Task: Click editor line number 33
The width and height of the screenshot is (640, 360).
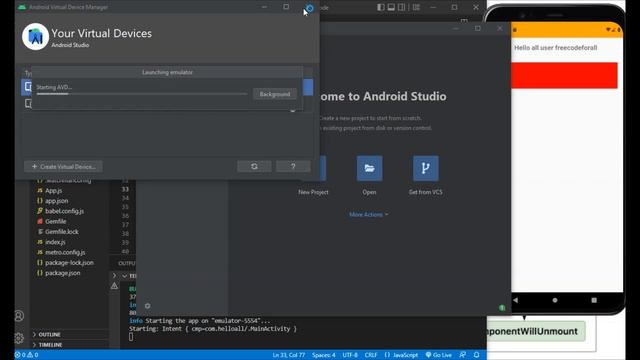Action: pos(125,189)
